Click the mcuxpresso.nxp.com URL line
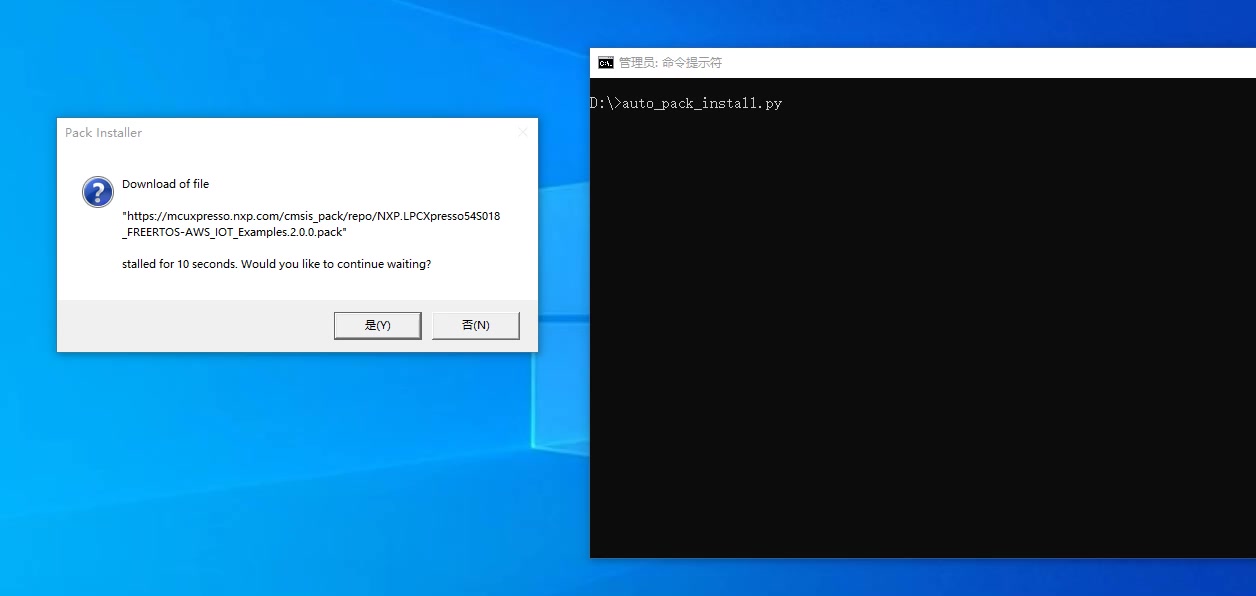This screenshot has height=596, width=1256. point(311,216)
